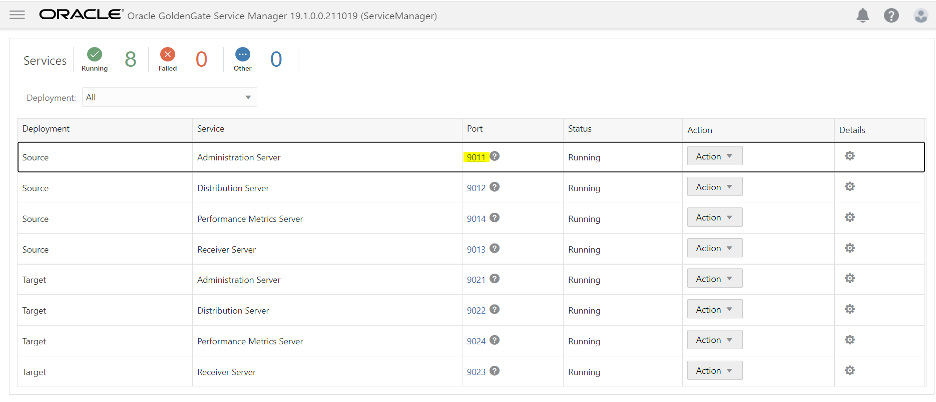
Task: Open details gear for Source Performance Metrics Server
Action: coord(850,217)
